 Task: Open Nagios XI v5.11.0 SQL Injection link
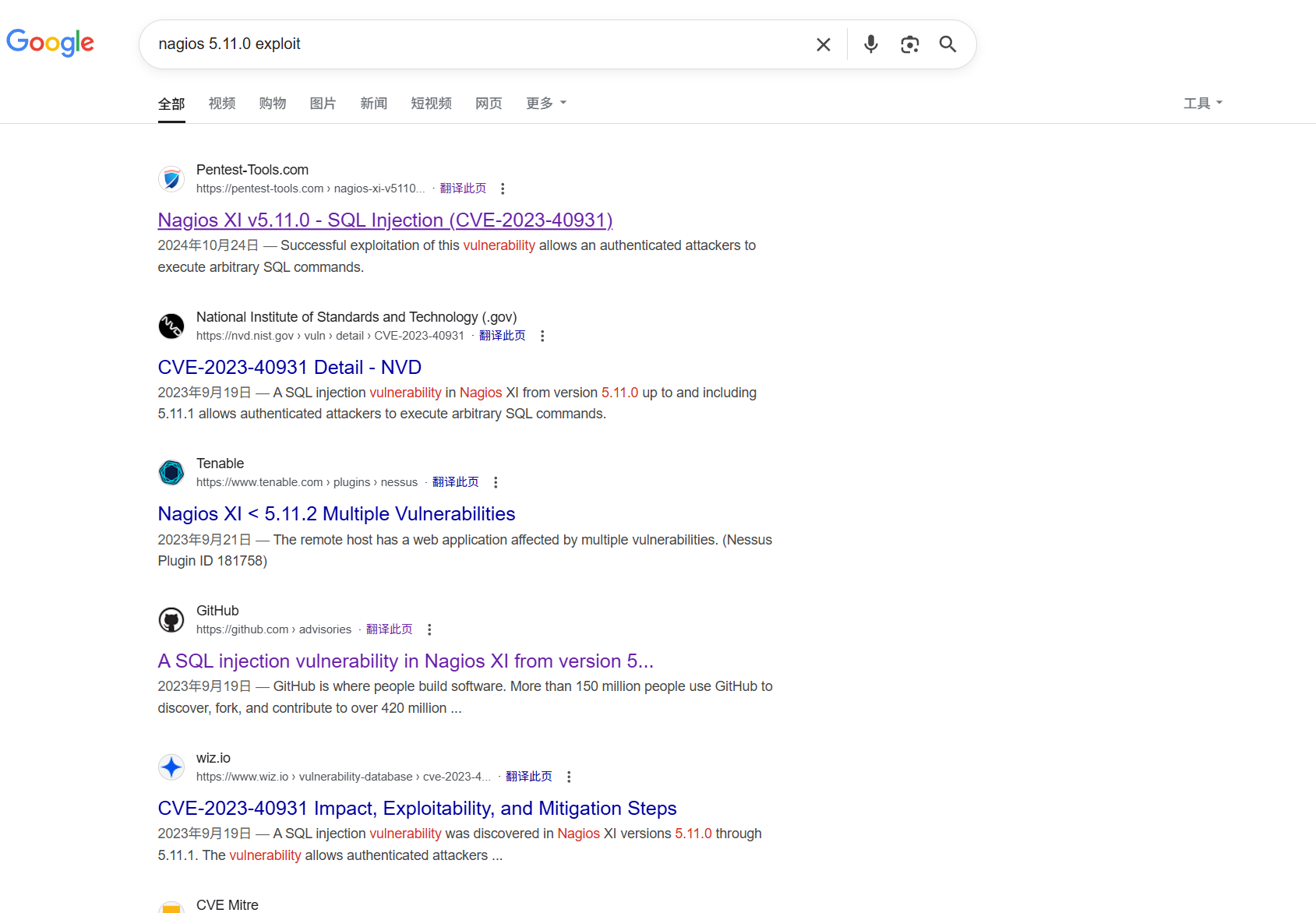pos(386,220)
